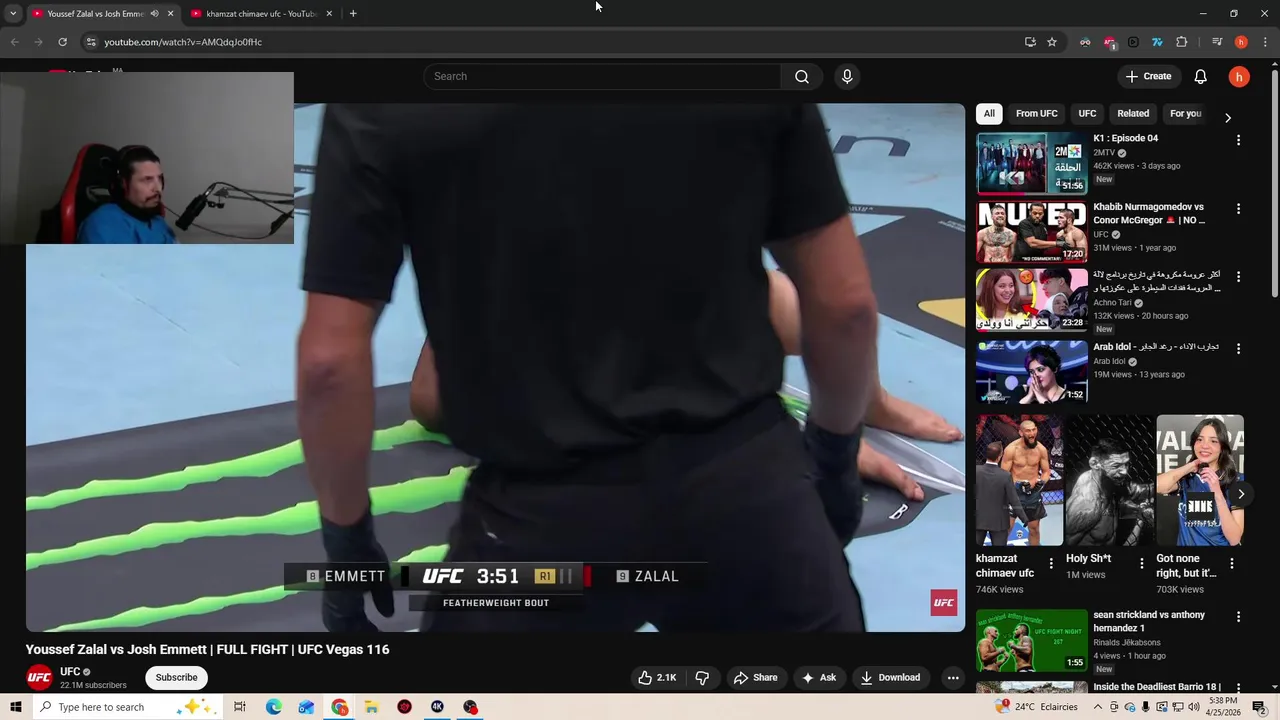Screen dimensions: 1280x720
Task: Click the Download button
Action: [890, 678]
